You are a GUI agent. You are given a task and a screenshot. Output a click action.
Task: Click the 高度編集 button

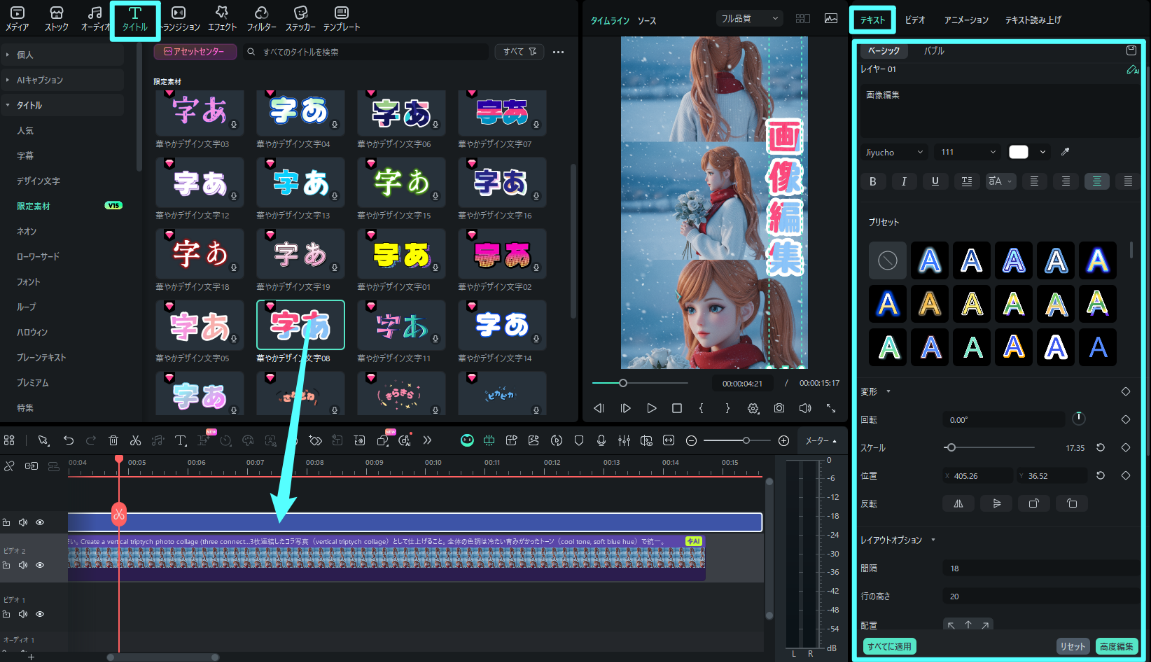(x=1117, y=647)
